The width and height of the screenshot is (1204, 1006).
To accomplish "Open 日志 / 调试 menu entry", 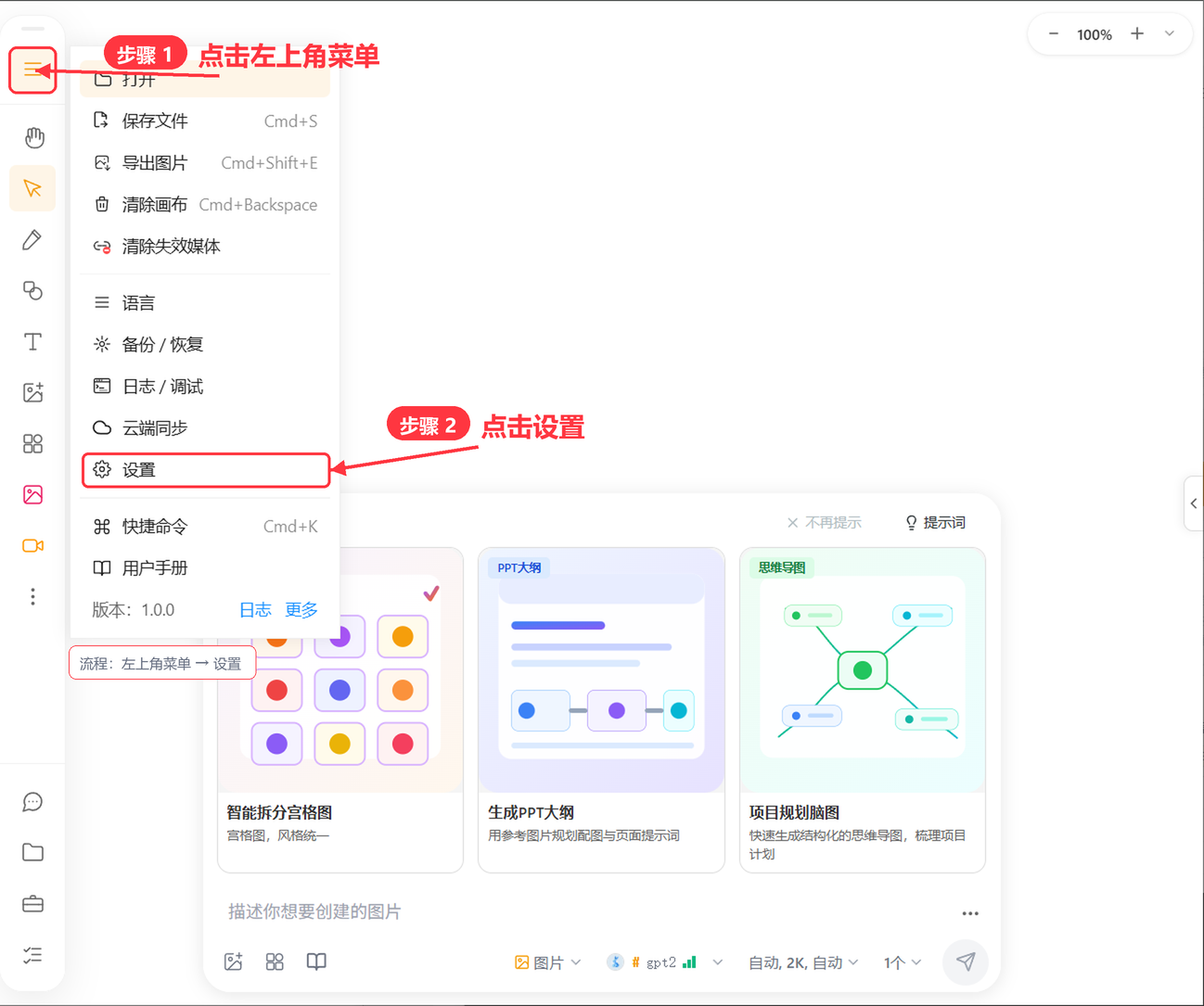I will pos(205,387).
